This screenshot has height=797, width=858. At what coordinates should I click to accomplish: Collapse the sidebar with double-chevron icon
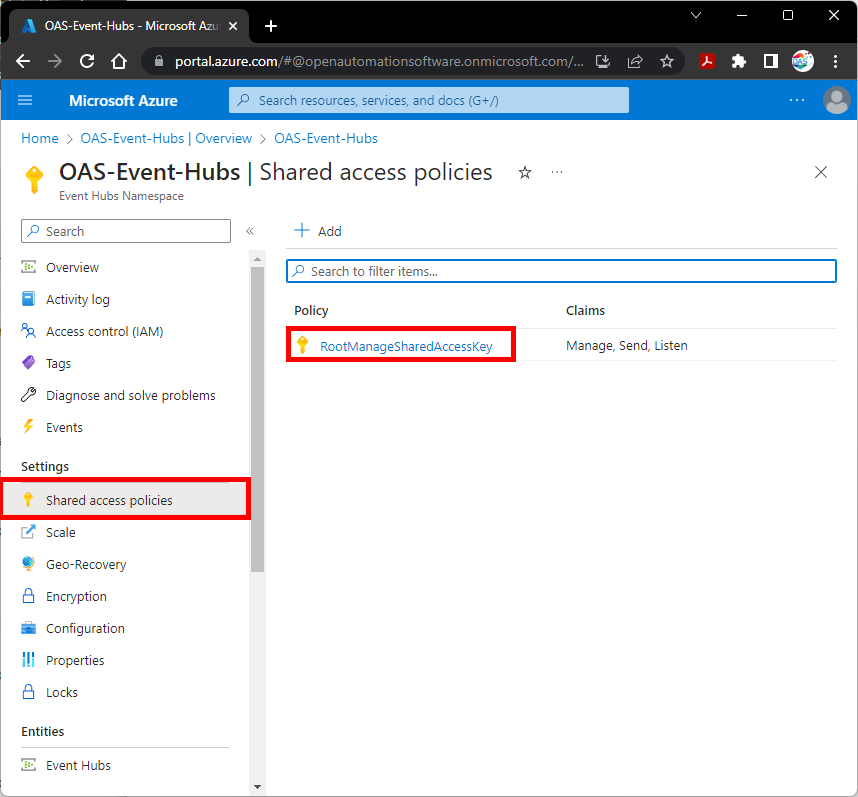(x=250, y=231)
